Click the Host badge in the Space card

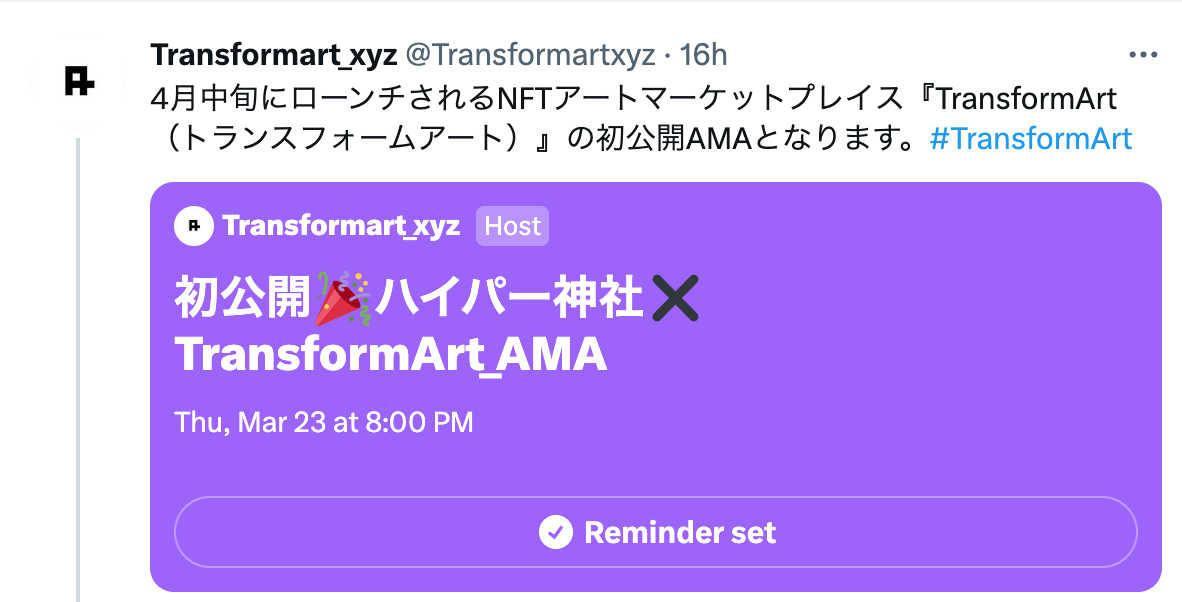coord(512,226)
